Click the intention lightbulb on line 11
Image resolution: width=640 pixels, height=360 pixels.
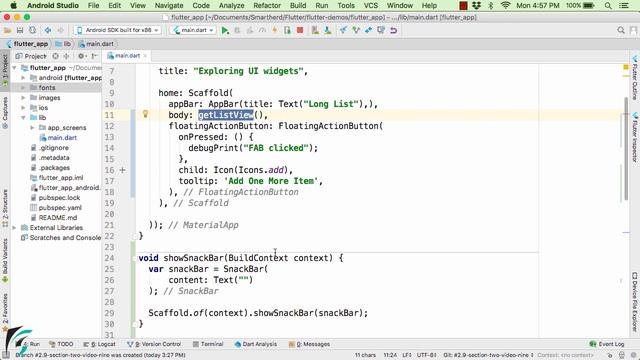click(145, 114)
